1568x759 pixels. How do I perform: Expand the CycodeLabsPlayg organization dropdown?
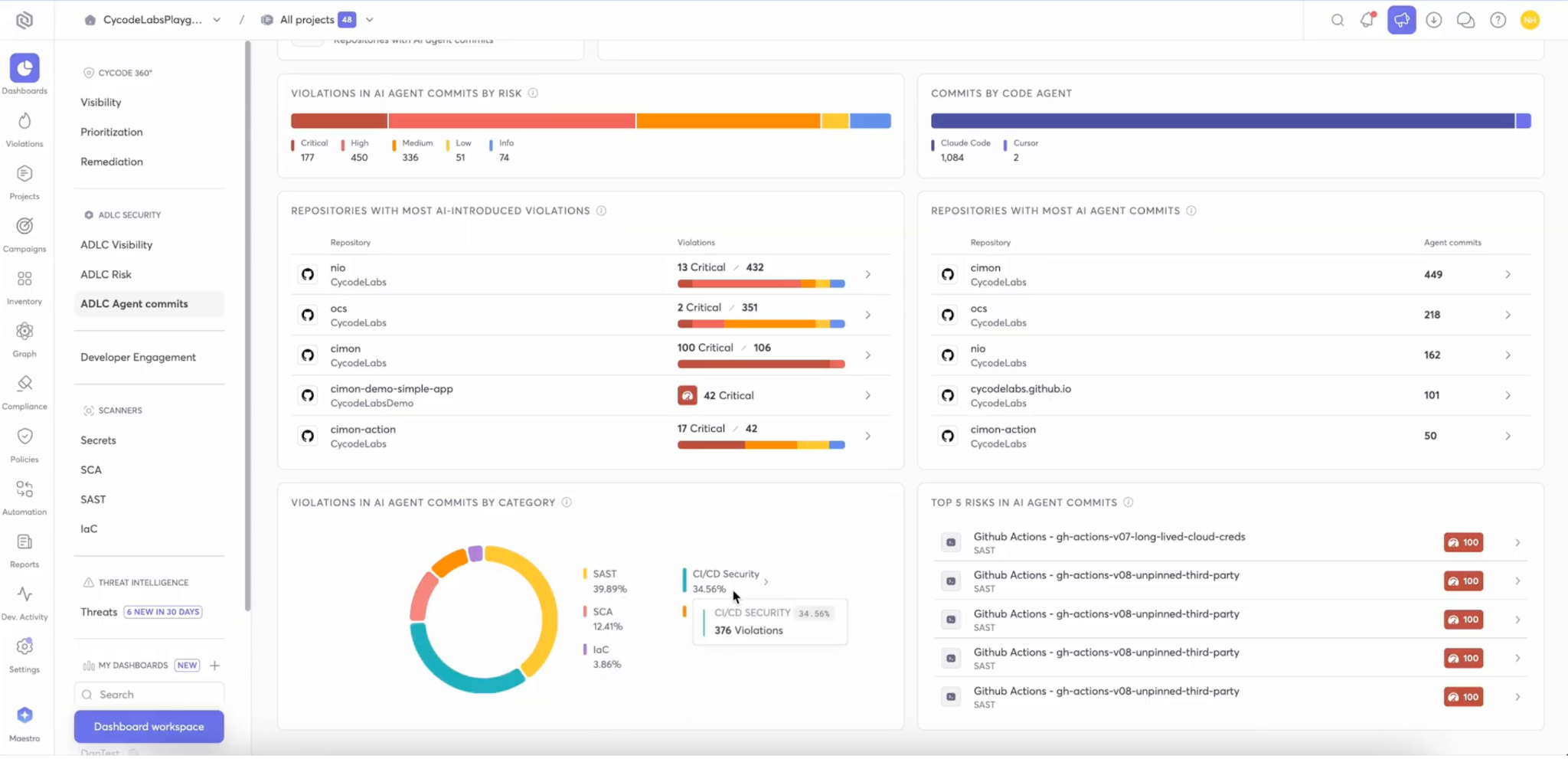[217, 20]
